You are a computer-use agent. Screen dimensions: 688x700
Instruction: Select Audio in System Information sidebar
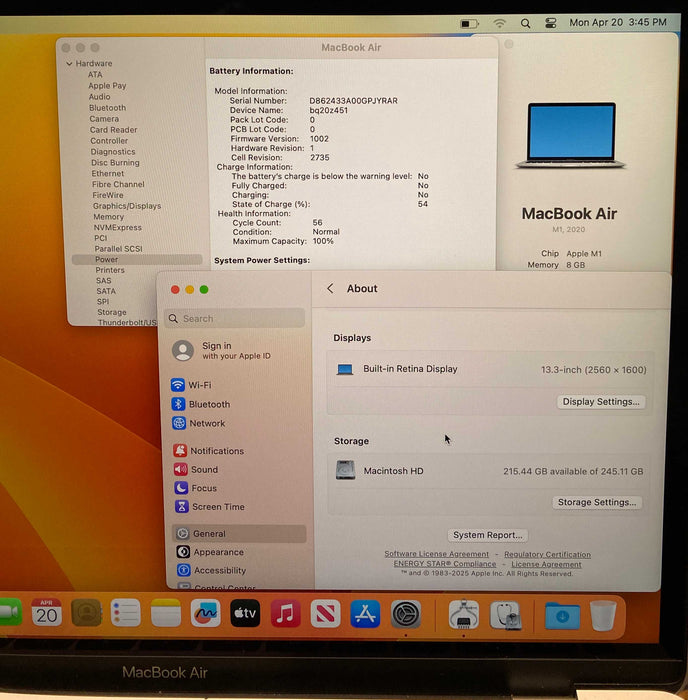99,97
